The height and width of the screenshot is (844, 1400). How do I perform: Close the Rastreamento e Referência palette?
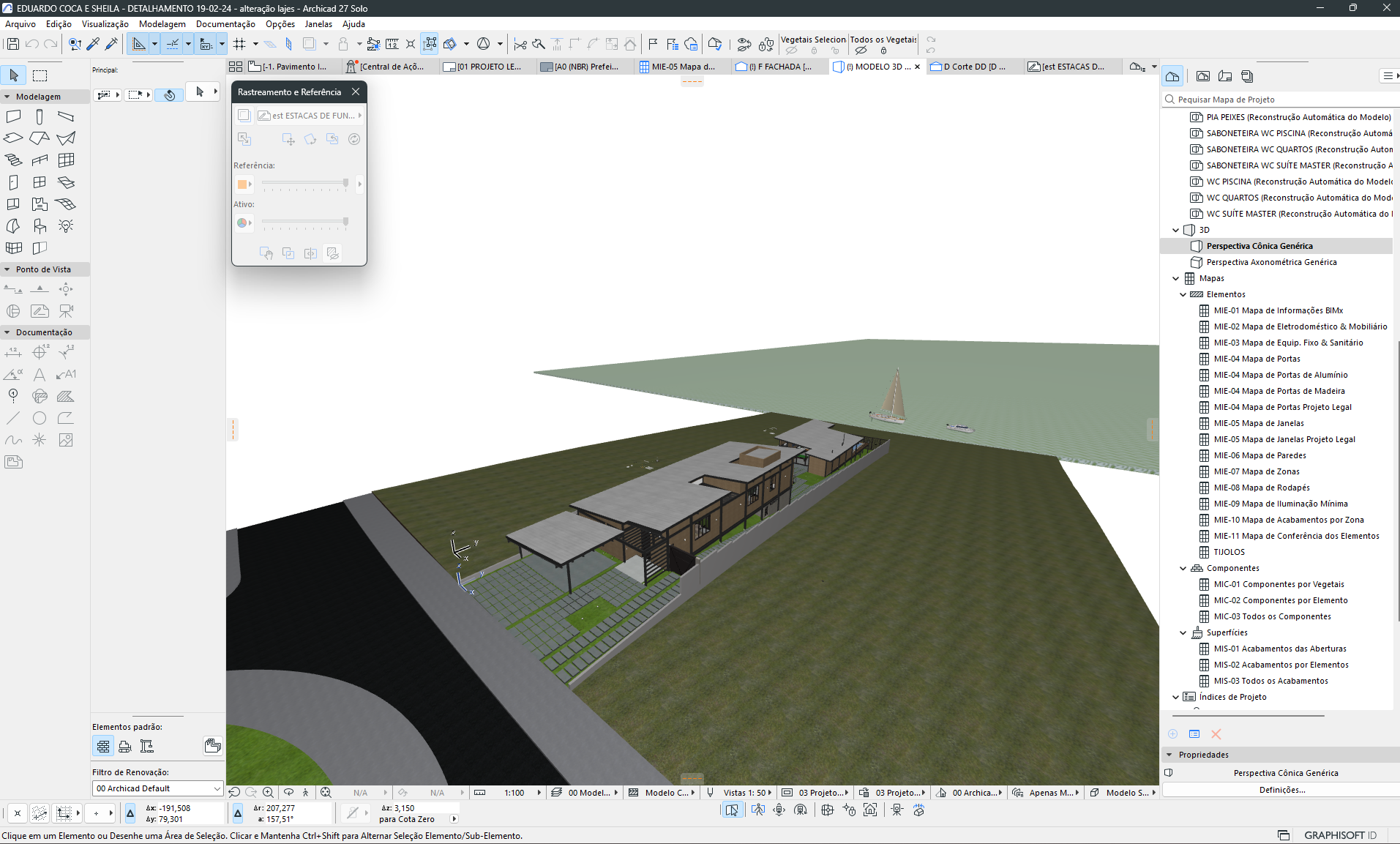pyautogui.click(x=356, y=92)
